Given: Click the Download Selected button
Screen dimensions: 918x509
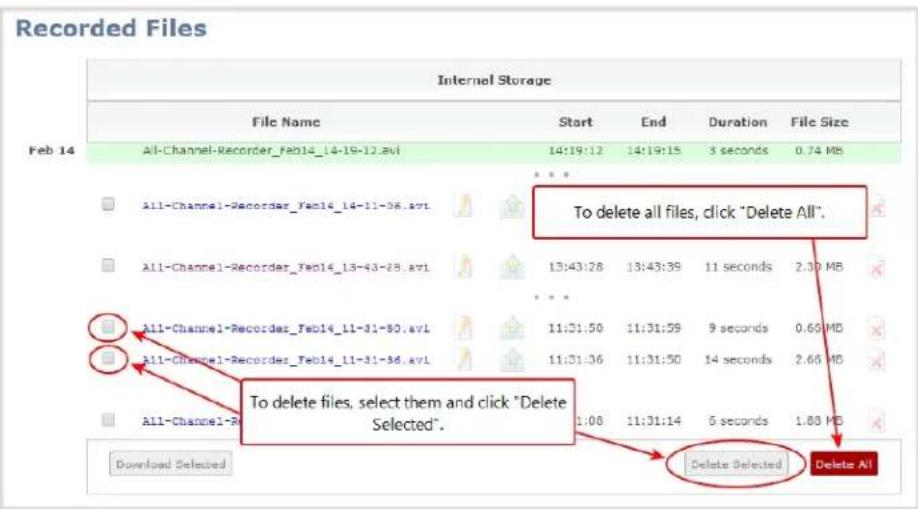Looking at the screenshot, I should (x=170, y=464).
